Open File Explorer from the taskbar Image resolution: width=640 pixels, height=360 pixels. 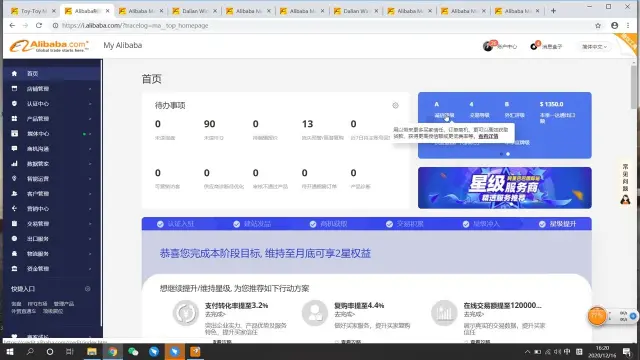pos(91,351)
